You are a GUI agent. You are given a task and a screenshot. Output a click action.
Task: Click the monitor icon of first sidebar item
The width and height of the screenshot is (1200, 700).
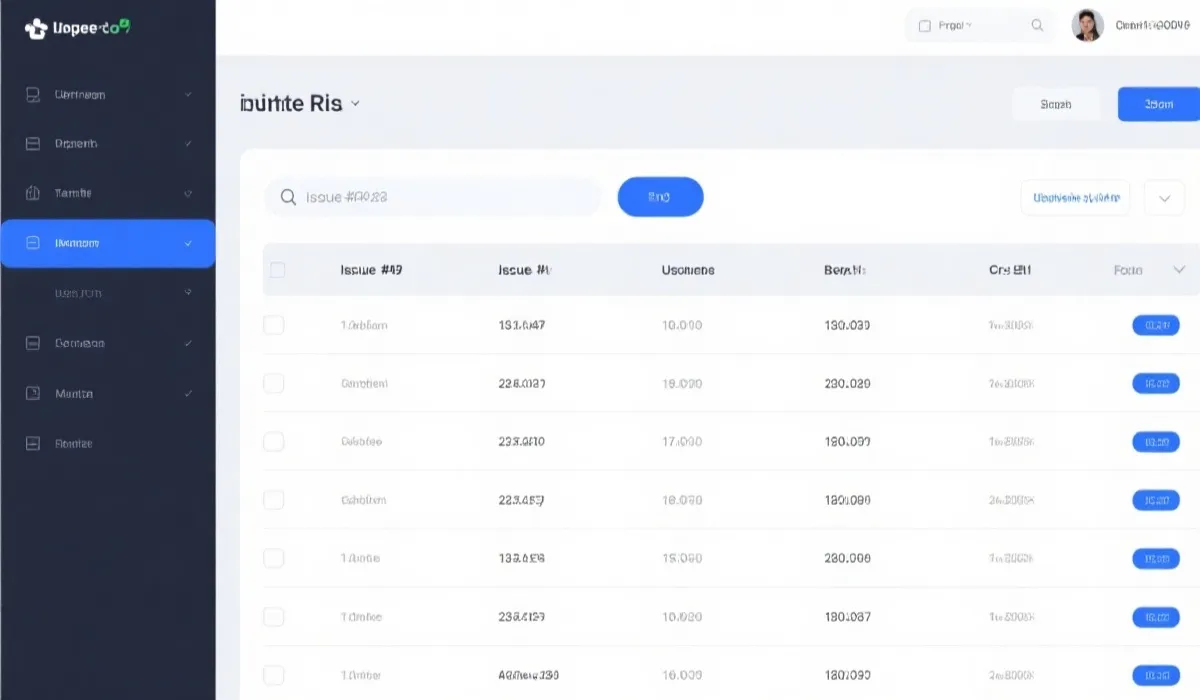click(x=32, y=95)
